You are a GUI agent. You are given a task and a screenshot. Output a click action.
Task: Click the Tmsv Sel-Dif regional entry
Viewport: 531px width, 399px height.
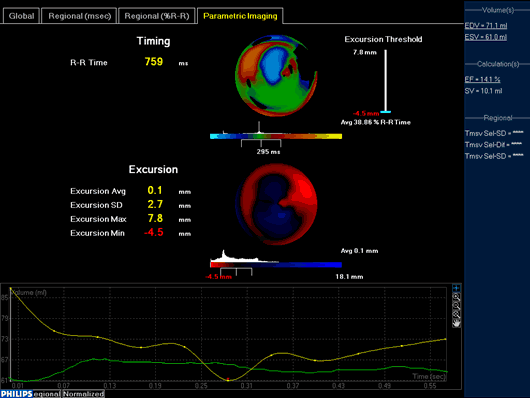(x=493, y=145)
